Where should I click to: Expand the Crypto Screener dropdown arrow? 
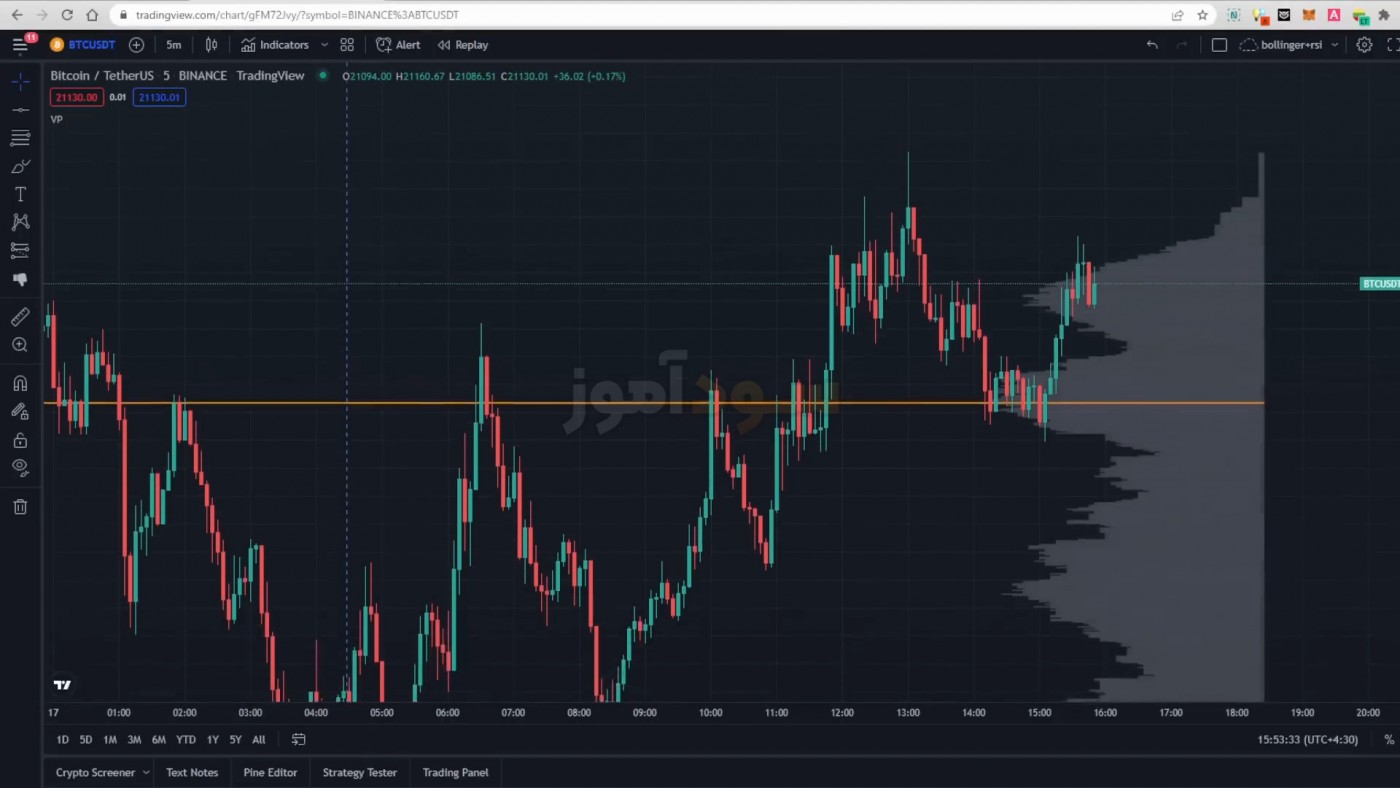146,773
